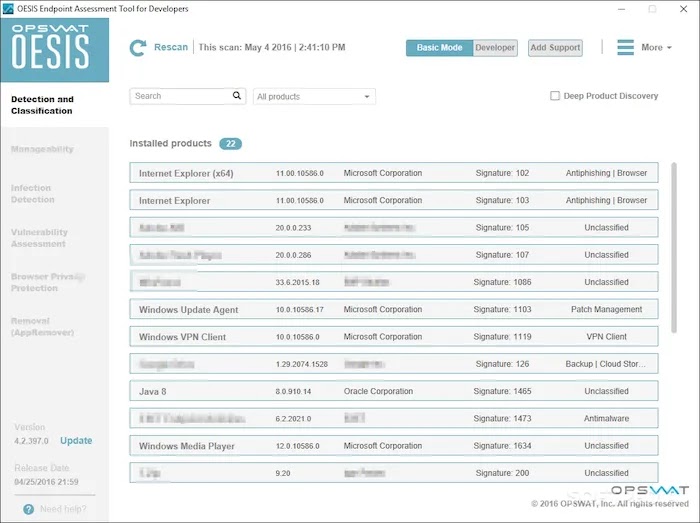Open the Infection Detection section
This screenshot has width=700, height=523.
pyautogui.click(x=33, y=194)
